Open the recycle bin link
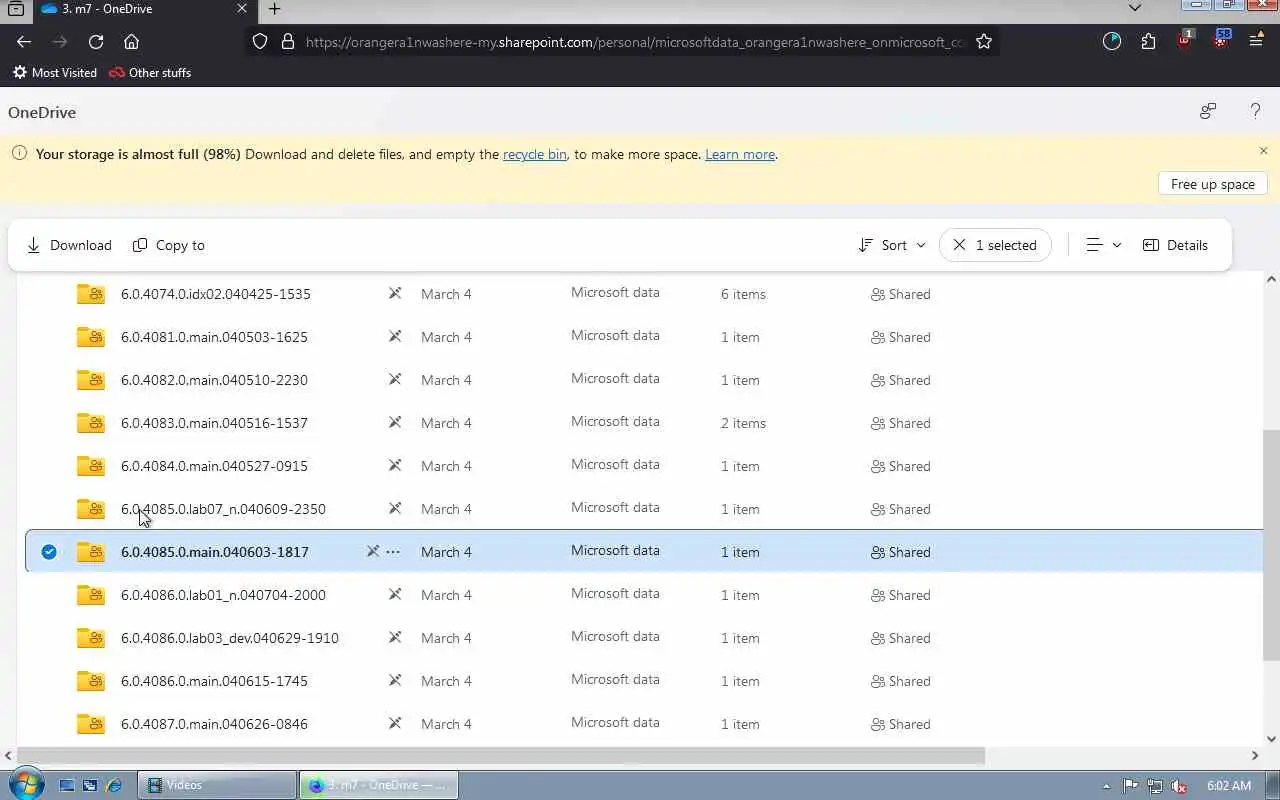1280x800 pixels. click(535, 155)
